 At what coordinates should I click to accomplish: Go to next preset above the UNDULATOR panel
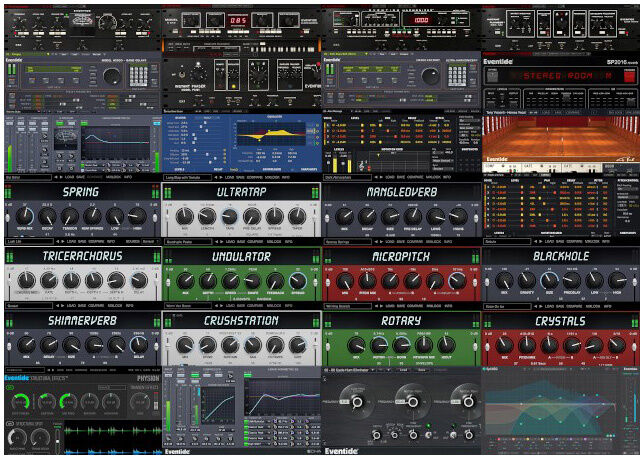pyautogui.click(x=221, y=242)
